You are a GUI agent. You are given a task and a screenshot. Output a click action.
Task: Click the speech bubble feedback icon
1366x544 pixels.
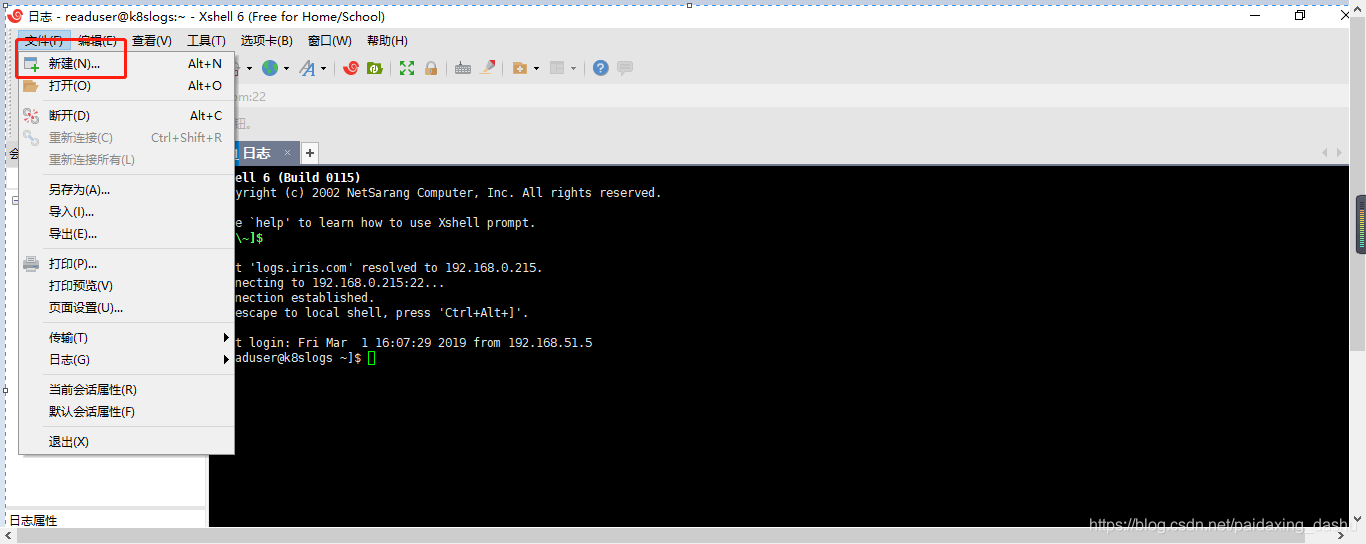[x=625, y=68]
